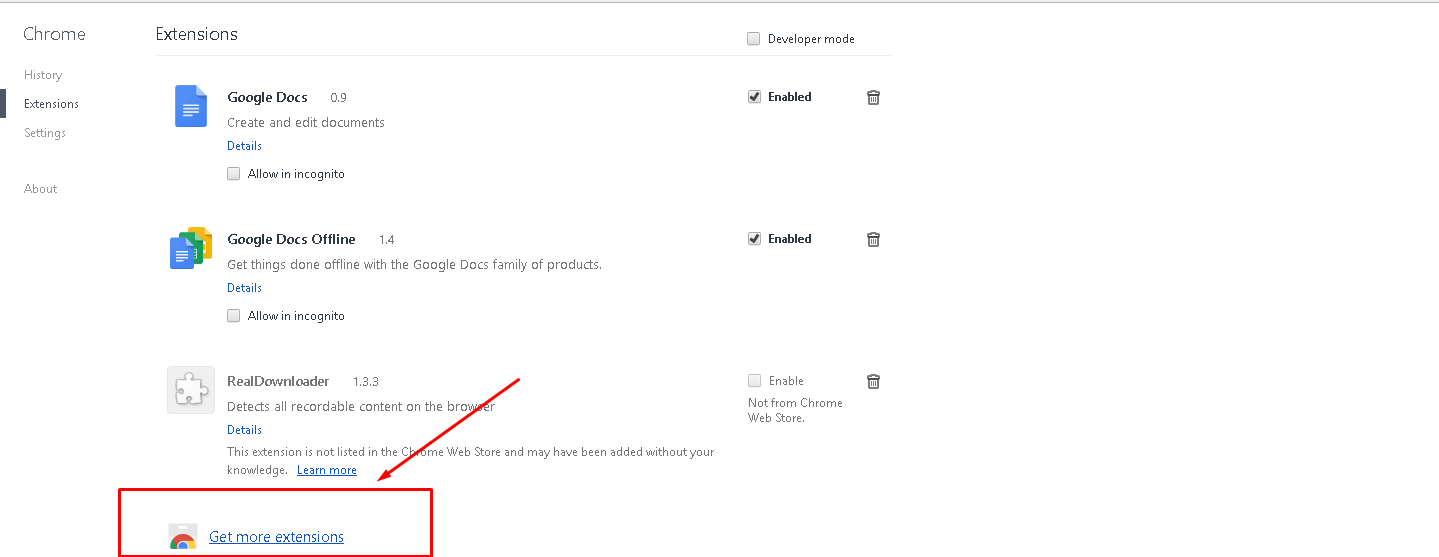Open Details link for Google Docs
Screen dimensions: 1439x557
pyautogui.click(x=244, y=146)
